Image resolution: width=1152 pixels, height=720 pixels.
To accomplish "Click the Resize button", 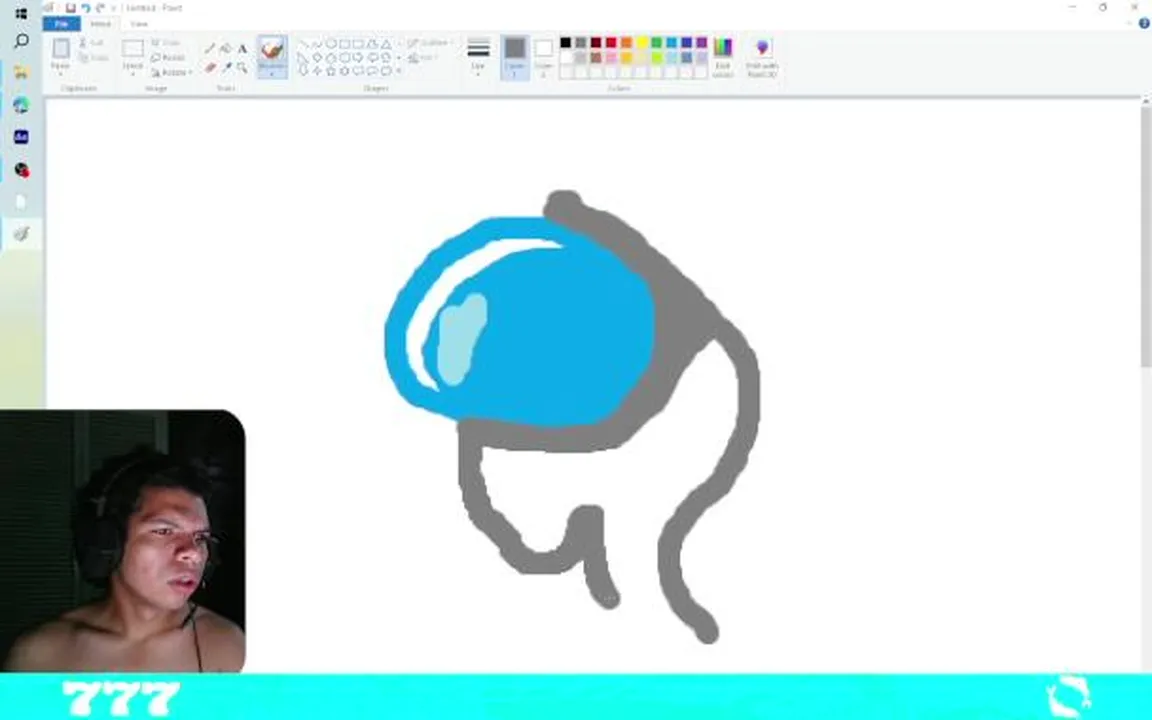I will 168,57.
